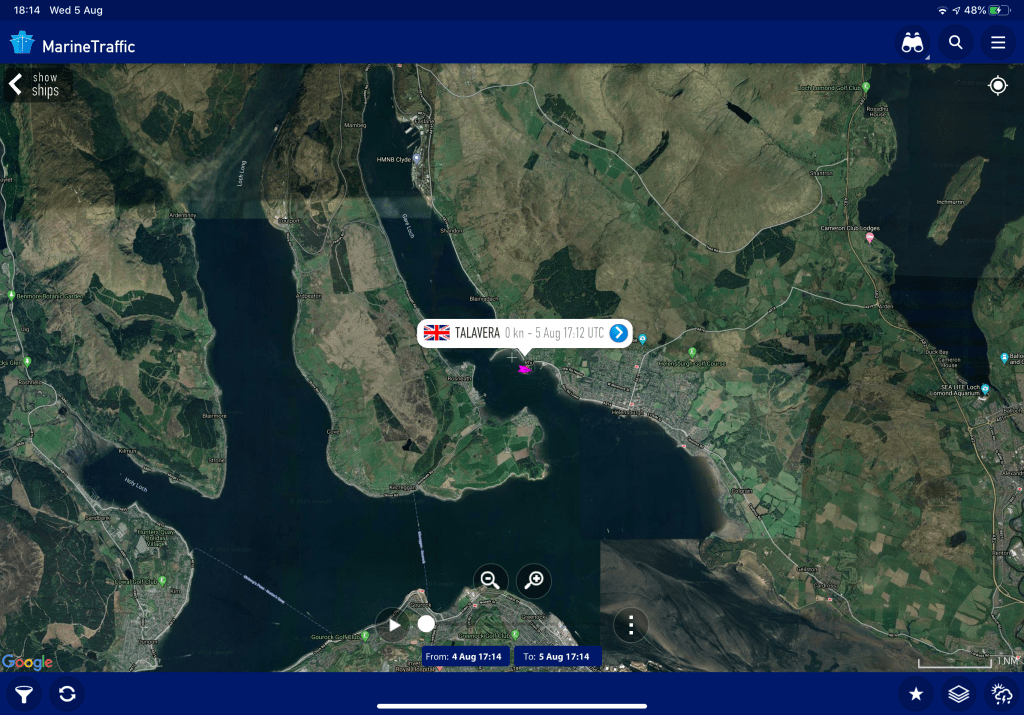Click the MarineTraffic logo
Viewport: 1024px width, 715px height.
72,45
